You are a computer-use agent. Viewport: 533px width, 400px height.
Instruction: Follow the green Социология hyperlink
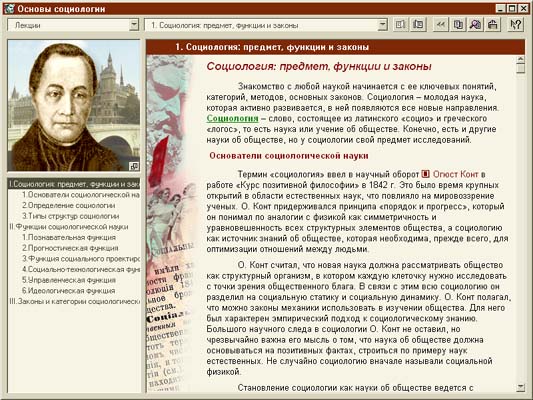[x=233, y=118]
